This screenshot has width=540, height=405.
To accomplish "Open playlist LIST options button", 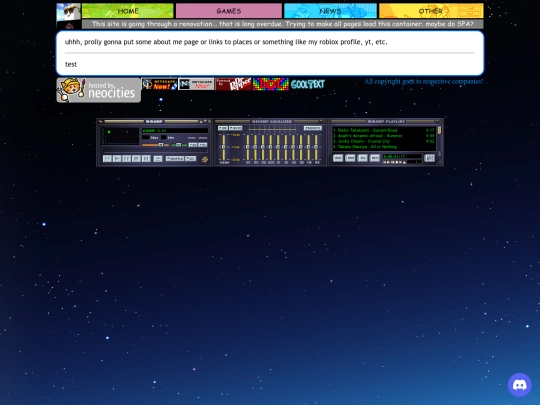I will [429, 158].
